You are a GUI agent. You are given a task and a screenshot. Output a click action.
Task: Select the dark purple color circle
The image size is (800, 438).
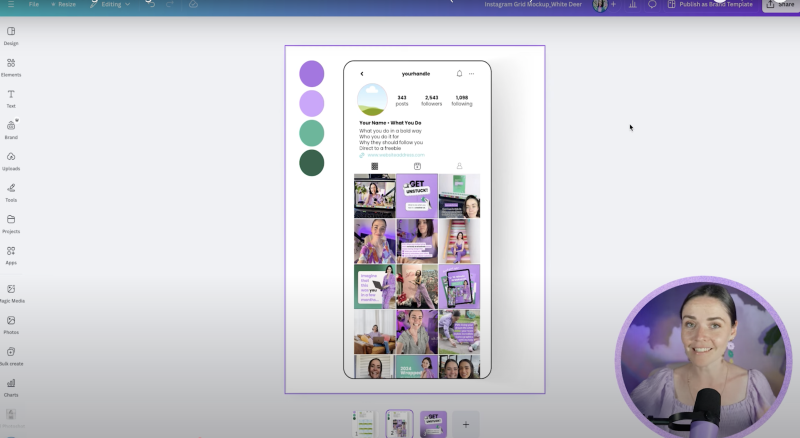point(312,74)
